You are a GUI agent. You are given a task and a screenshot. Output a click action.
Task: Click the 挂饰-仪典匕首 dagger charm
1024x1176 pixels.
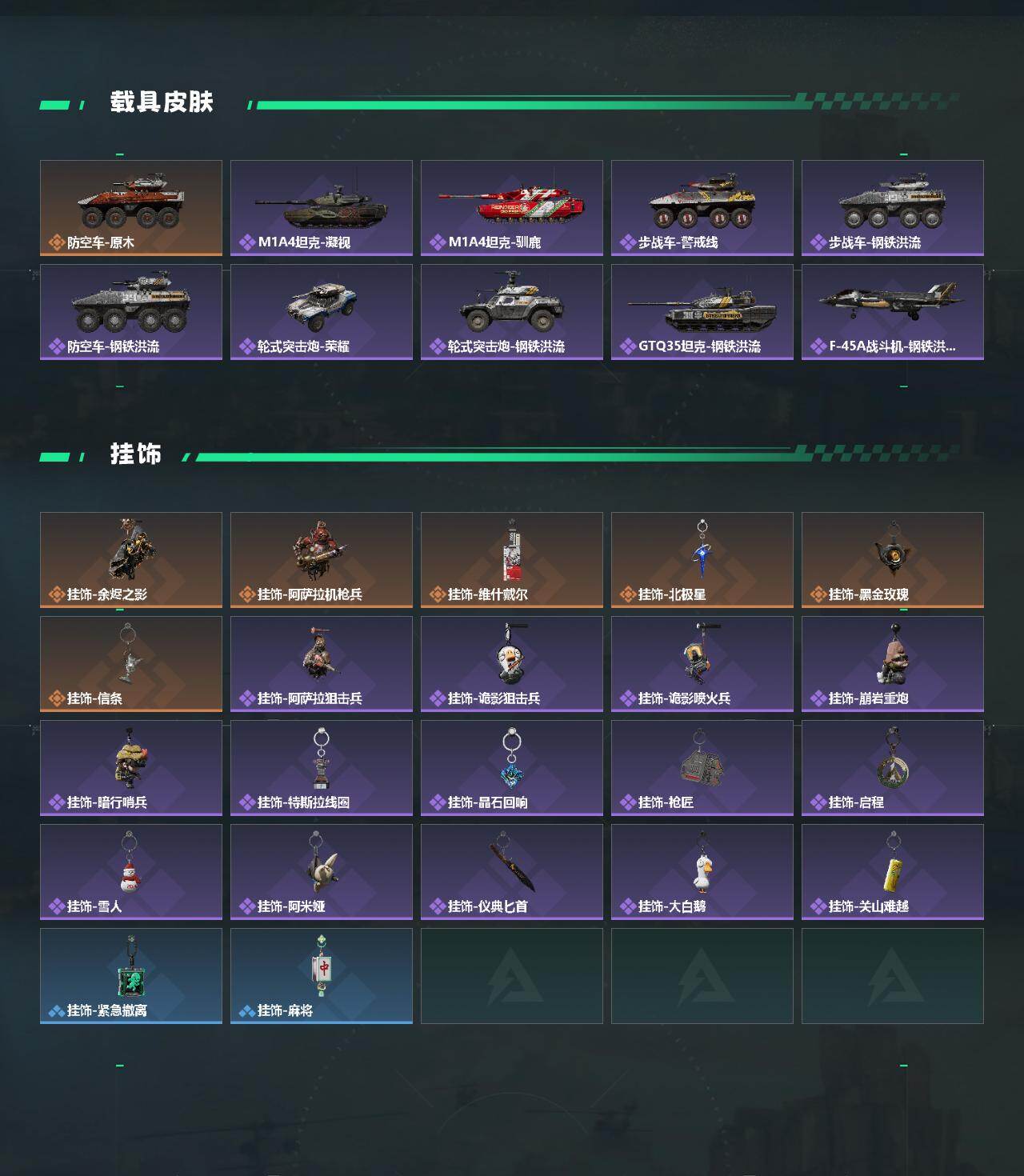point(512,872)
